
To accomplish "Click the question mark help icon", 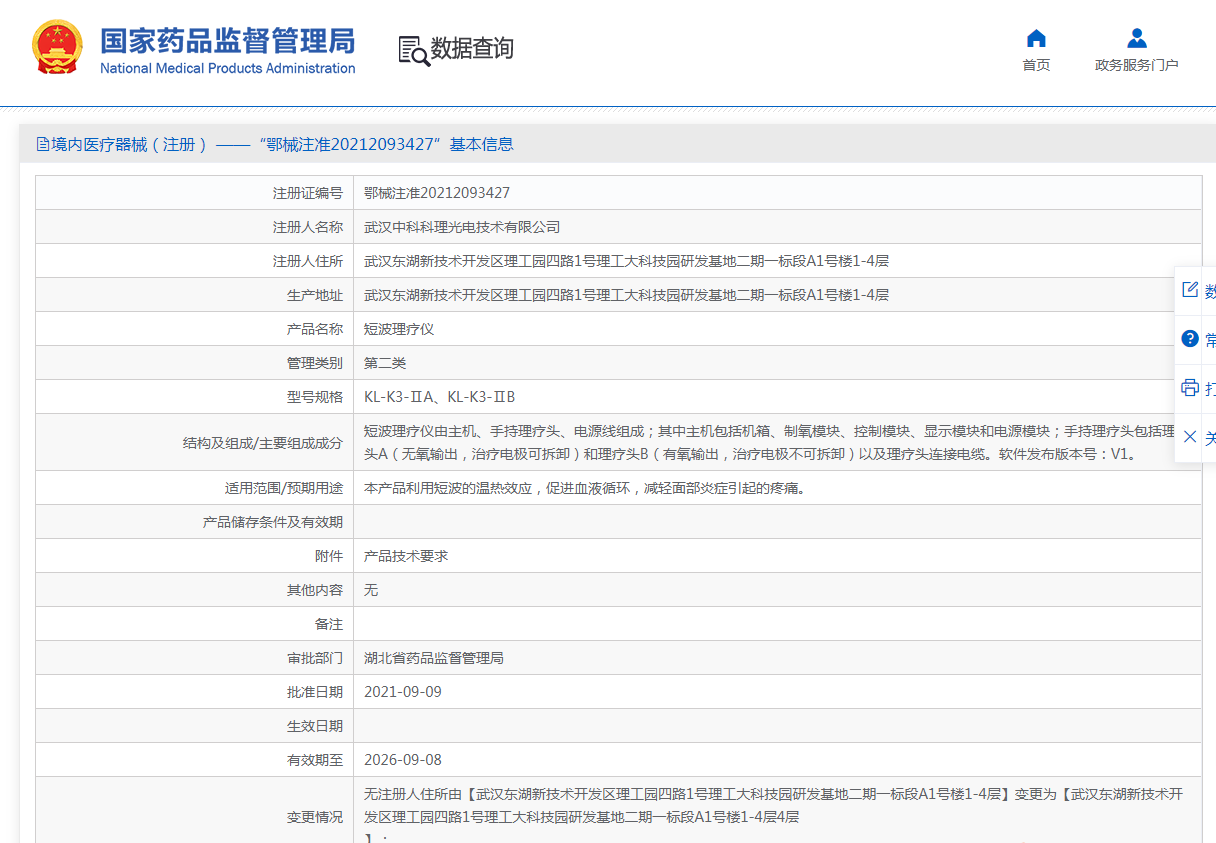I will pos(1190,339).
